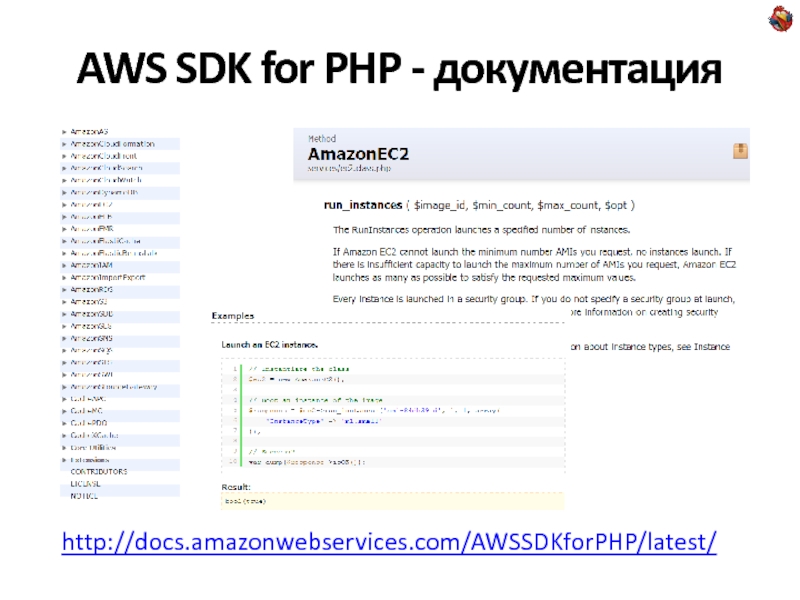Expand the AmazonAS tree node arrow
This screenshot has height=600, width=800.
pyautogui.click(x=64, y=132)
